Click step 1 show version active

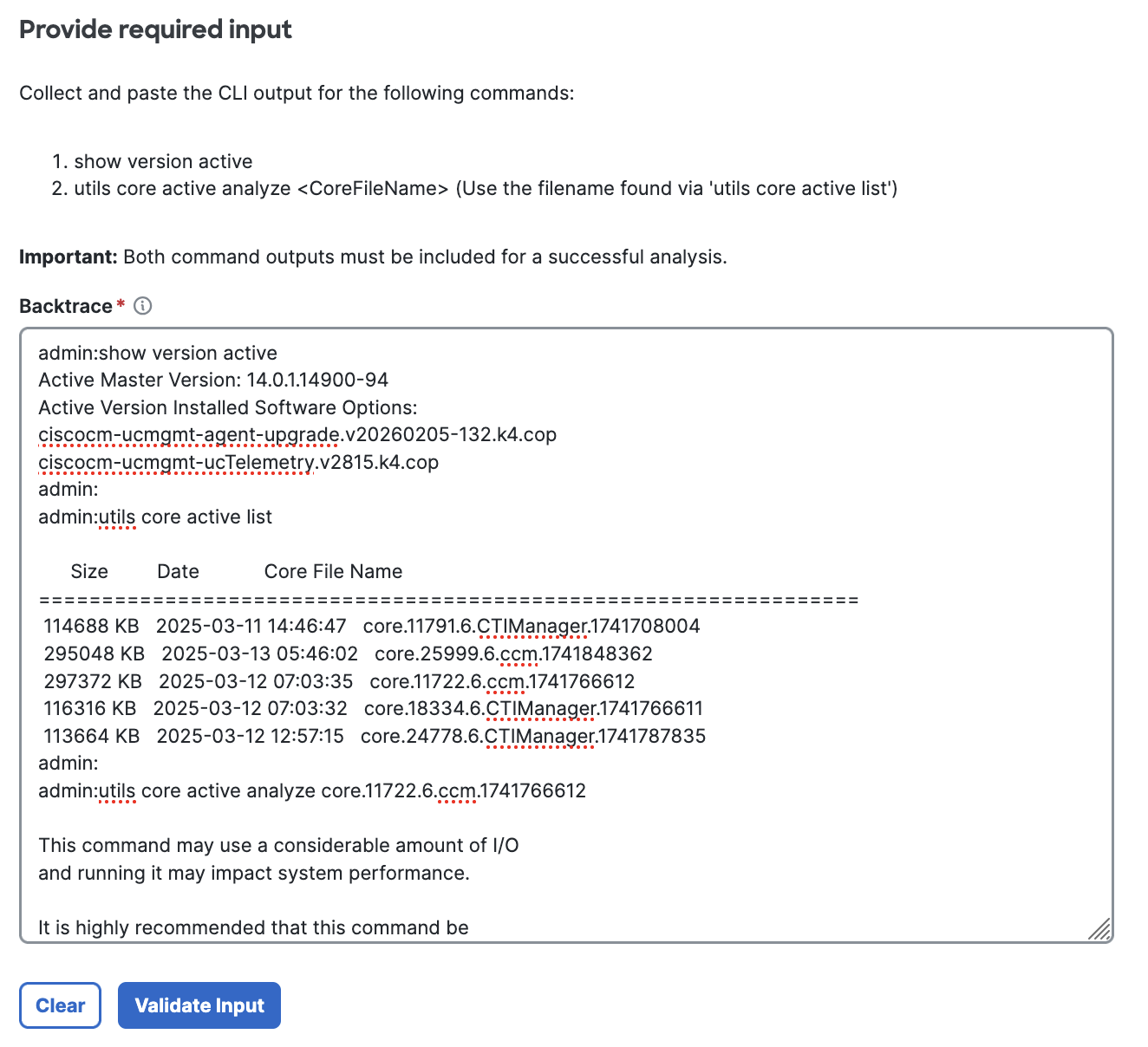click(x=163, y=161)
